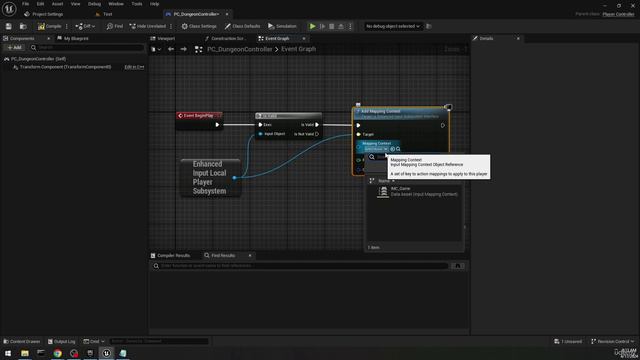Switch to the Viewport tab
The height and width of the screenshot is (360, 640).
(163, 38)
